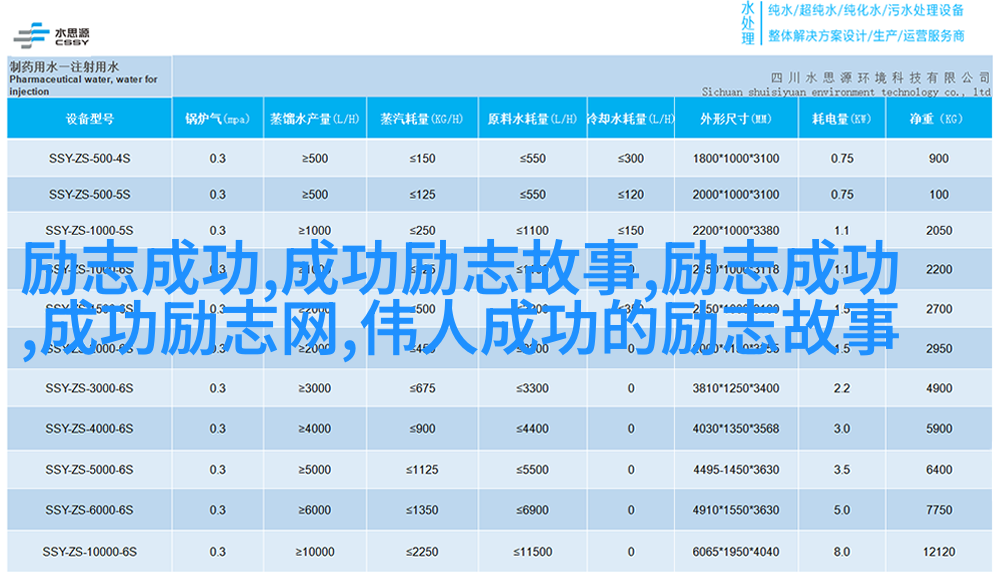Screen dimensions: 1000x581
Task: Click the vertical 水处理 label
Action: click(748, 24)
